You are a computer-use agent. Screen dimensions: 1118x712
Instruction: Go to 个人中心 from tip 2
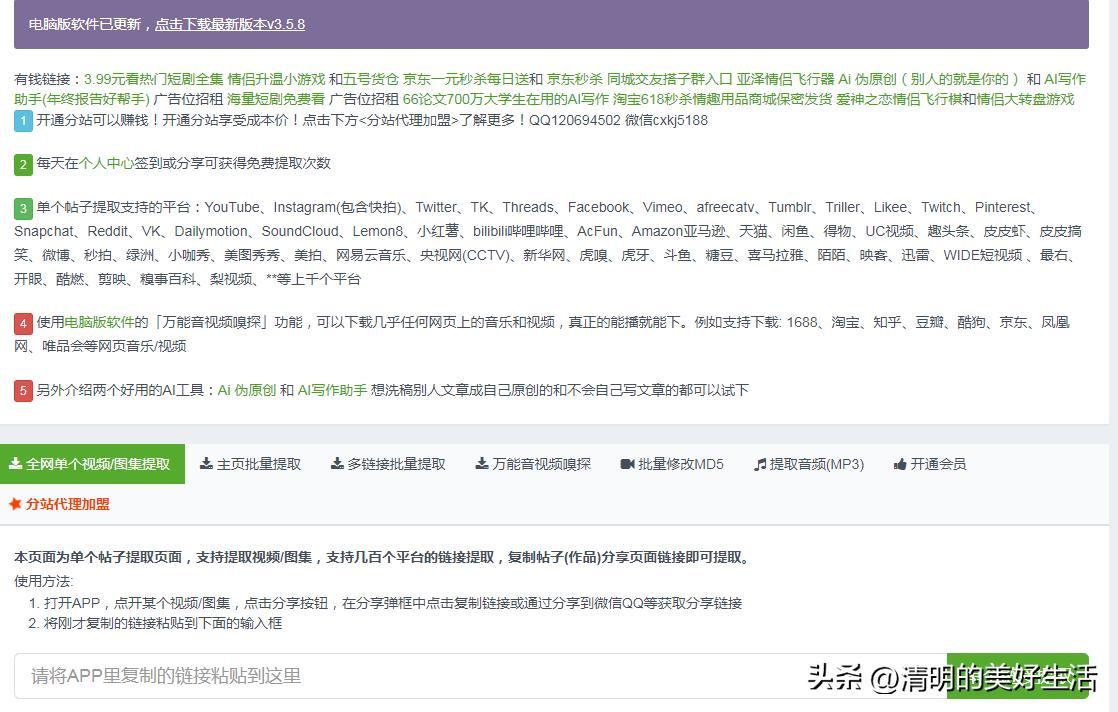coord(106,163)
